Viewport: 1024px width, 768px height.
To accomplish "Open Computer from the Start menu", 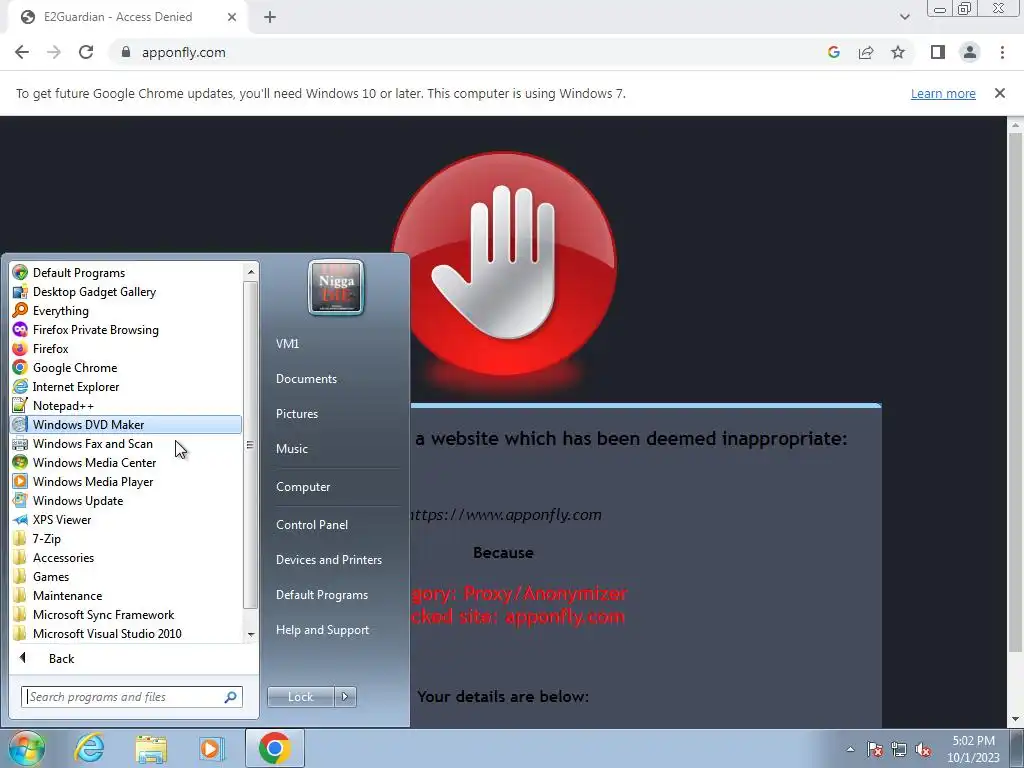I will (303, 487).
